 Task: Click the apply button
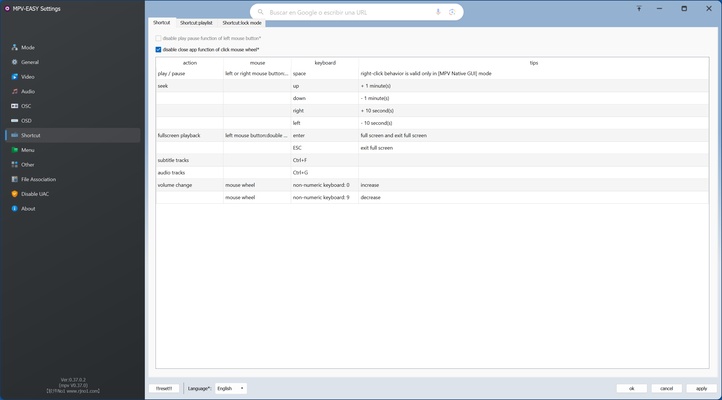tap(701, 388)
